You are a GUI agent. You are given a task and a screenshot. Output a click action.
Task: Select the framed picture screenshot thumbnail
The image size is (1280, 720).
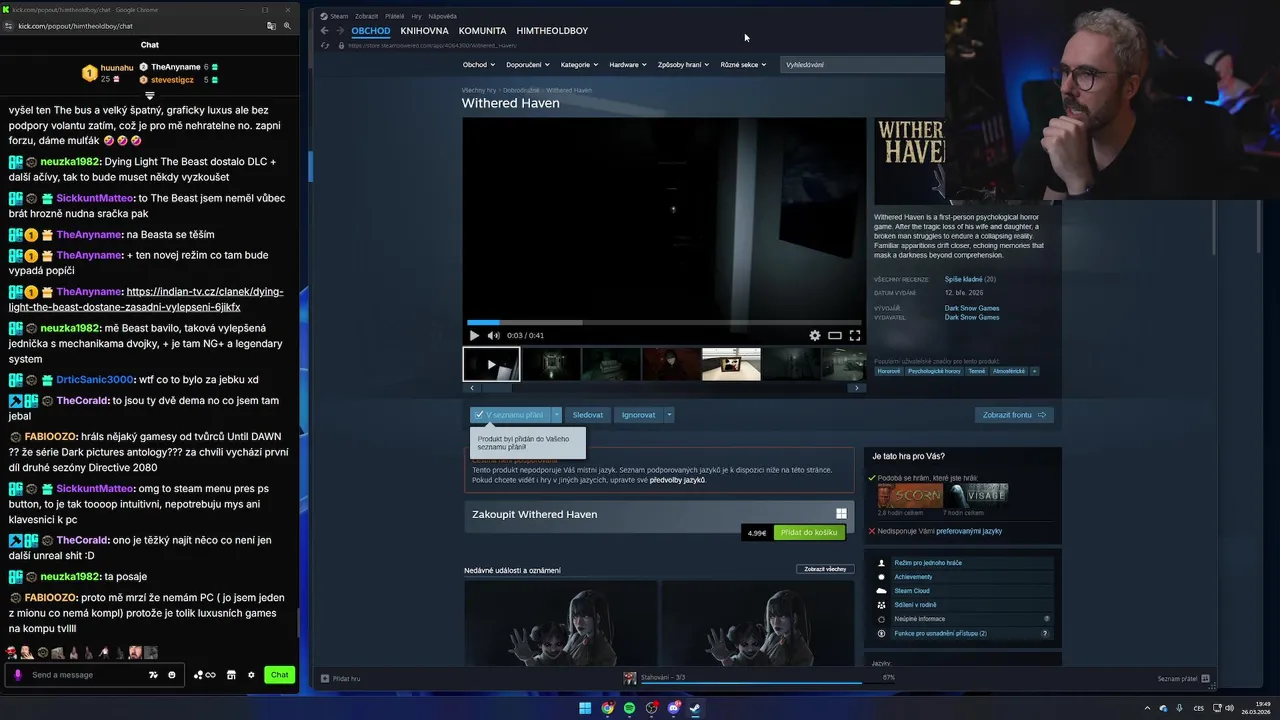[731, 364]
